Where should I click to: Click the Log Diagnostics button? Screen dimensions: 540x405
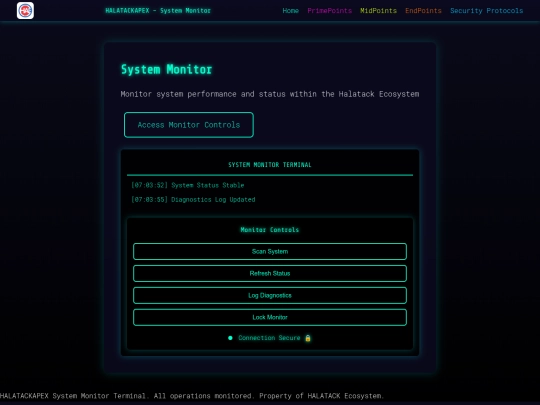tap(270, 295)
